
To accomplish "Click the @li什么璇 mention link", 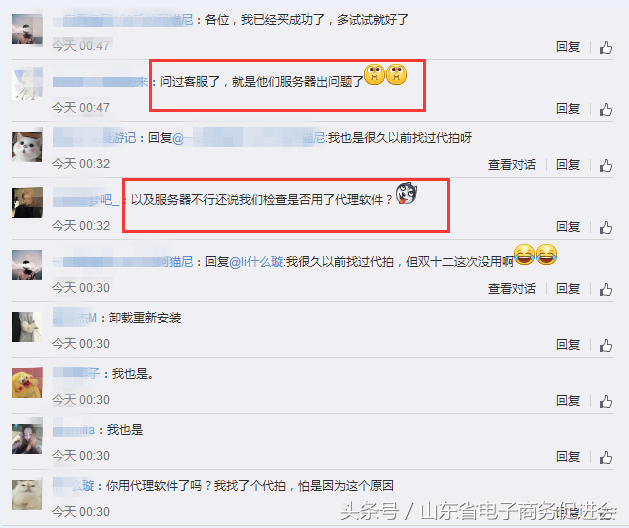I will (x=257, y=262).
